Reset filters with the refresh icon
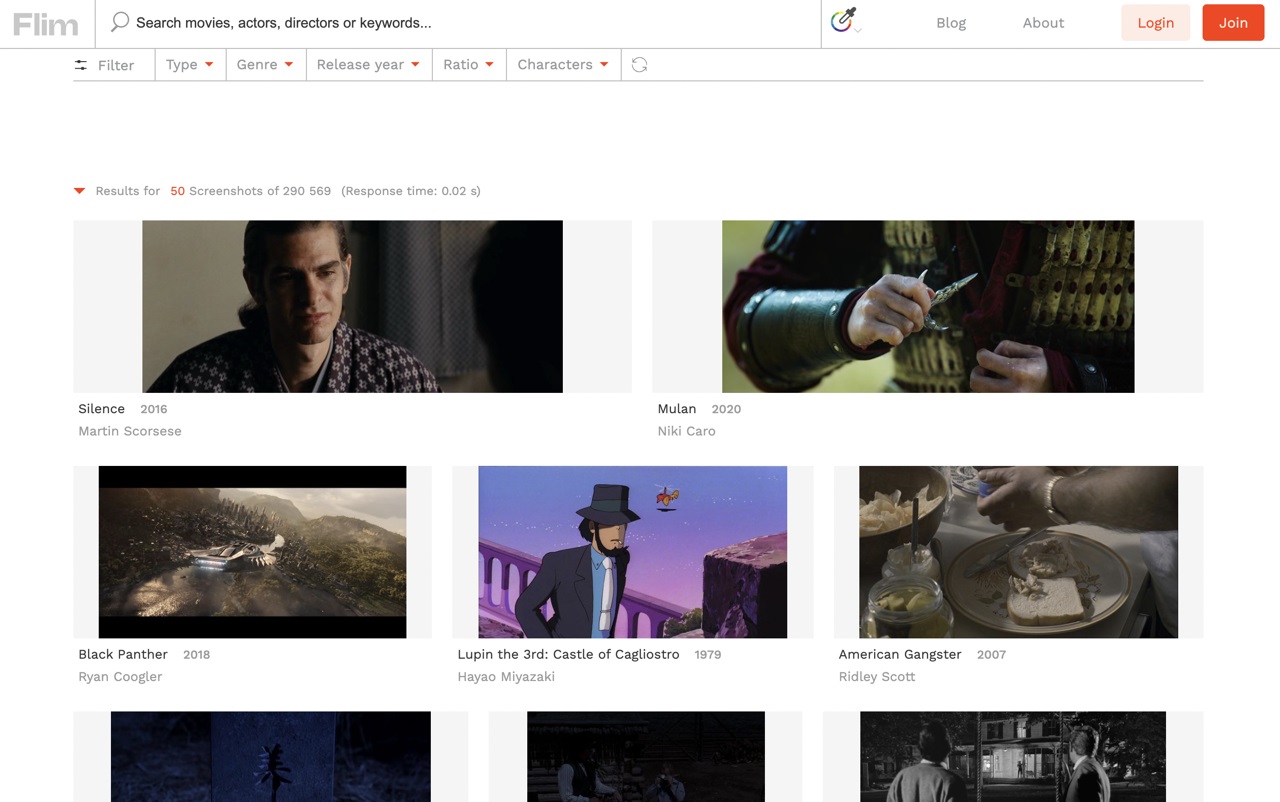This screenshot has width=1280, height=802. (x=640, y=65)
